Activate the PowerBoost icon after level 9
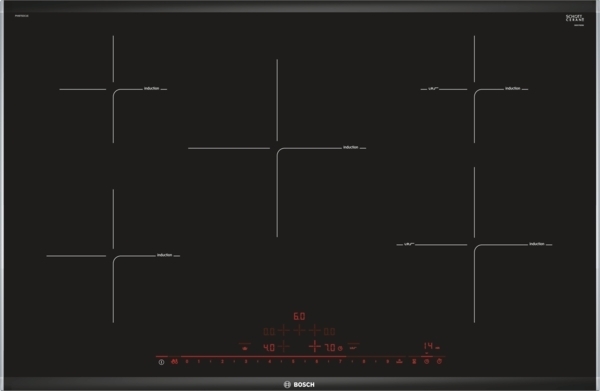600x391 pixels. (399, 362)
